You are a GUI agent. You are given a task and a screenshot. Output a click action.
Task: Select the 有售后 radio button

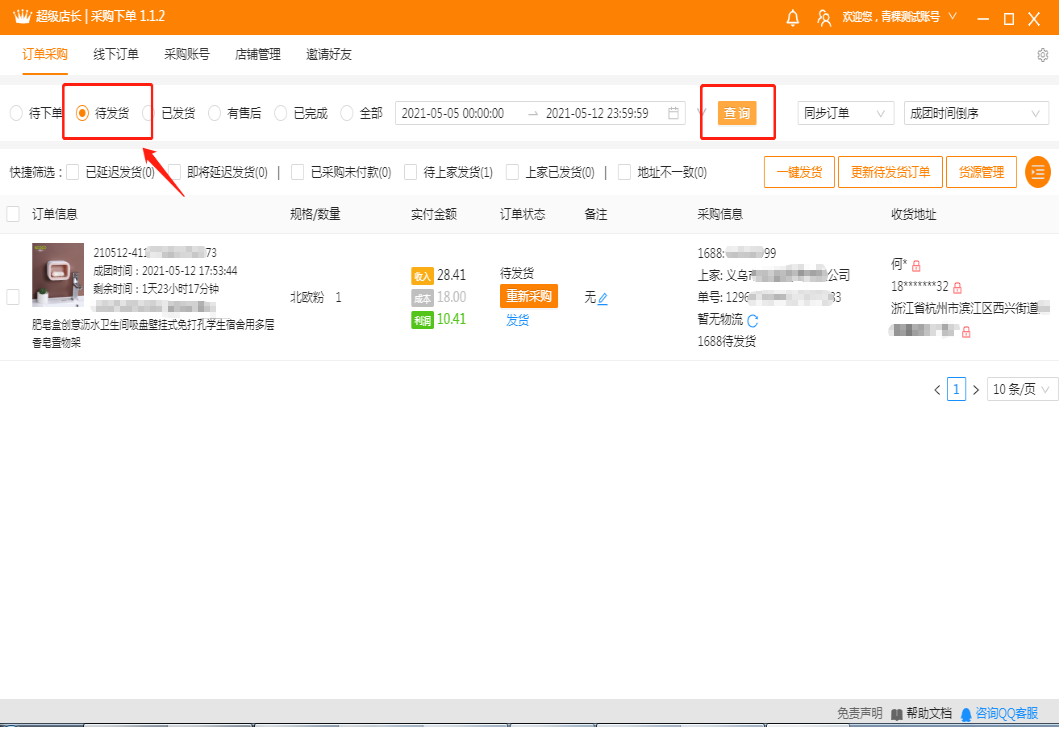214,113
